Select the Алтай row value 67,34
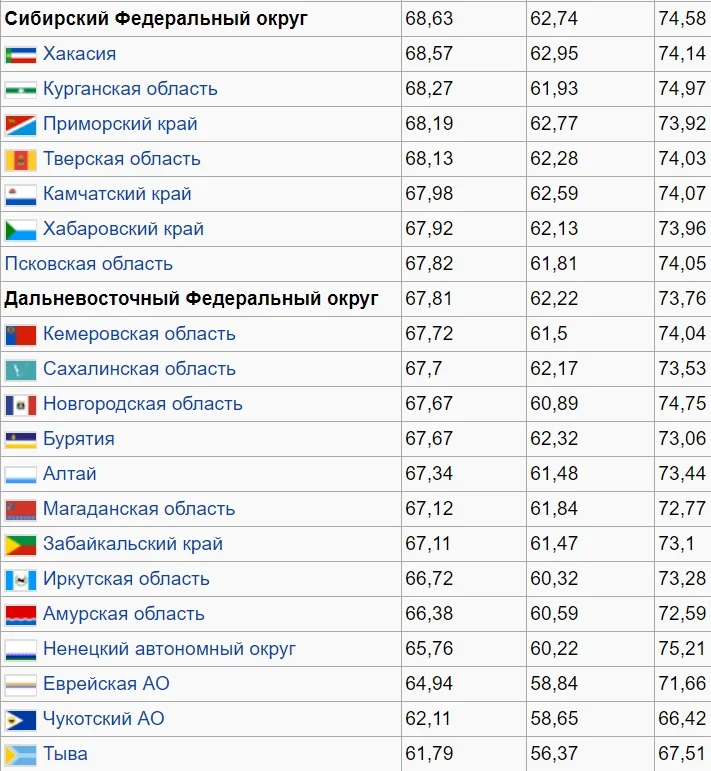This screenshot has height=771, width=711. click(x=429, y=474)
